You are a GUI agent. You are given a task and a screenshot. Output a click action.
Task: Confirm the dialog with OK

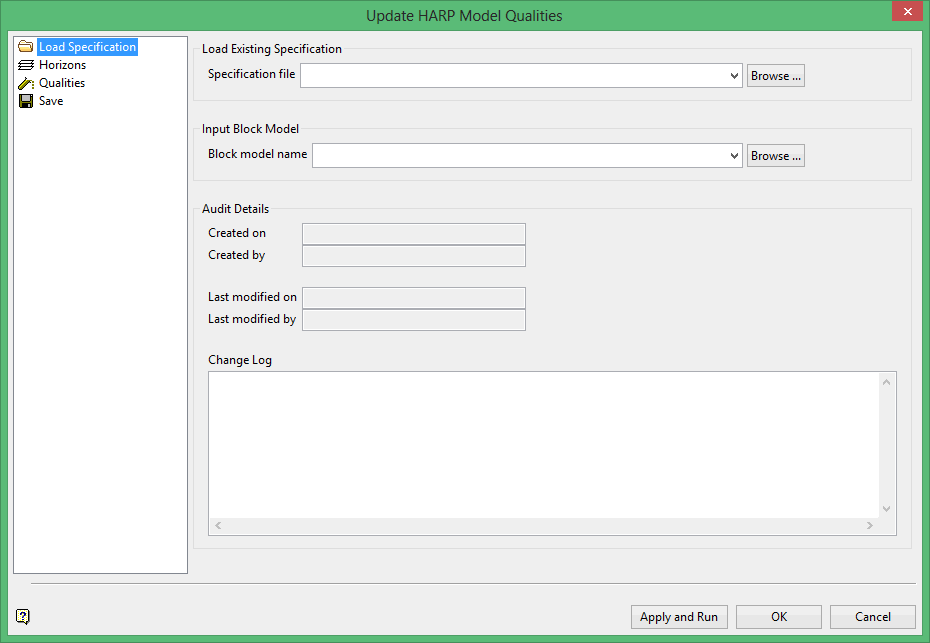[778, 617]
